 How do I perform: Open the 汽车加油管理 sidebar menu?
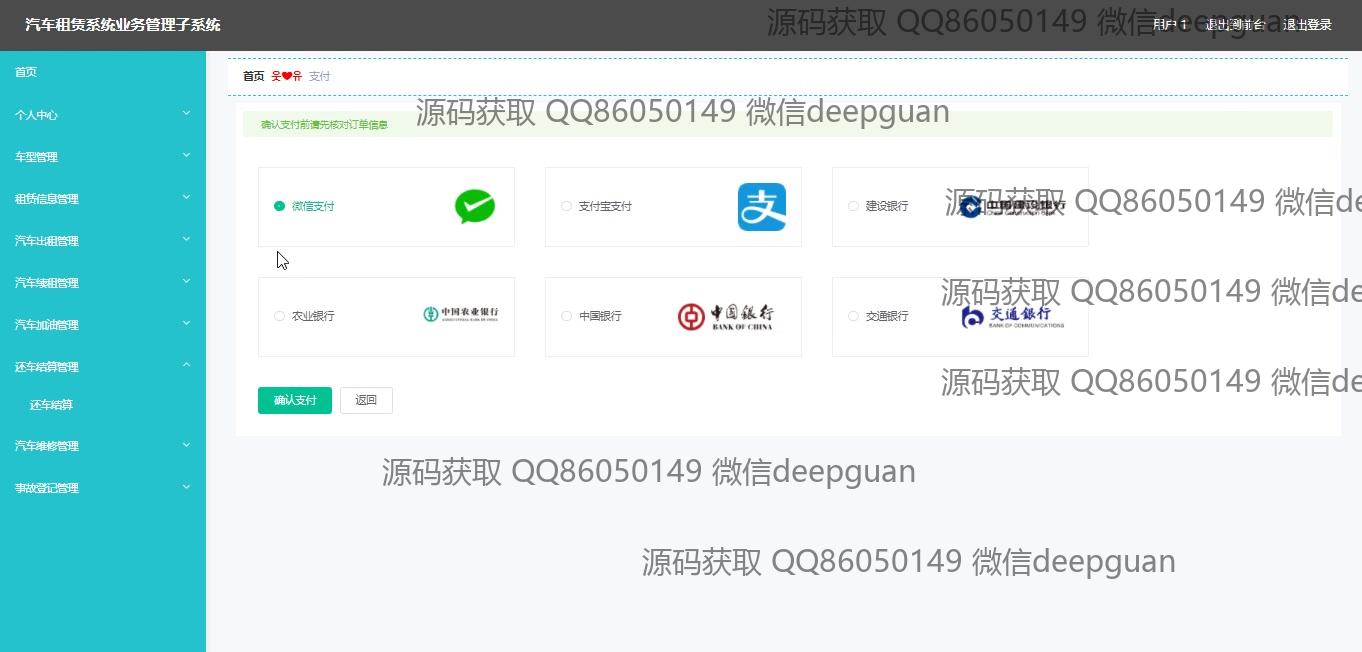point(103,325)
